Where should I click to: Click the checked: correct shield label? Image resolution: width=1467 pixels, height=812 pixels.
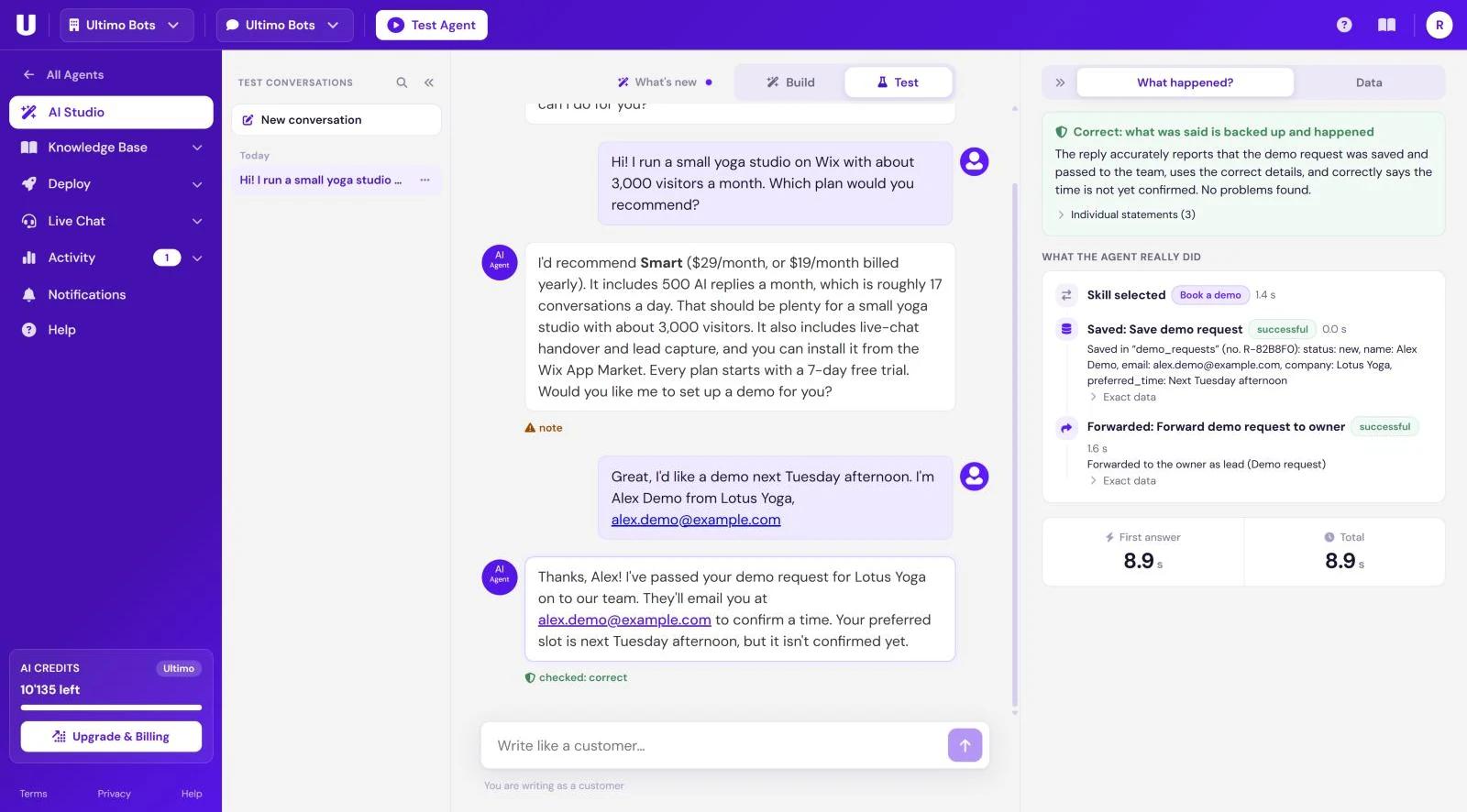[576, 677]
